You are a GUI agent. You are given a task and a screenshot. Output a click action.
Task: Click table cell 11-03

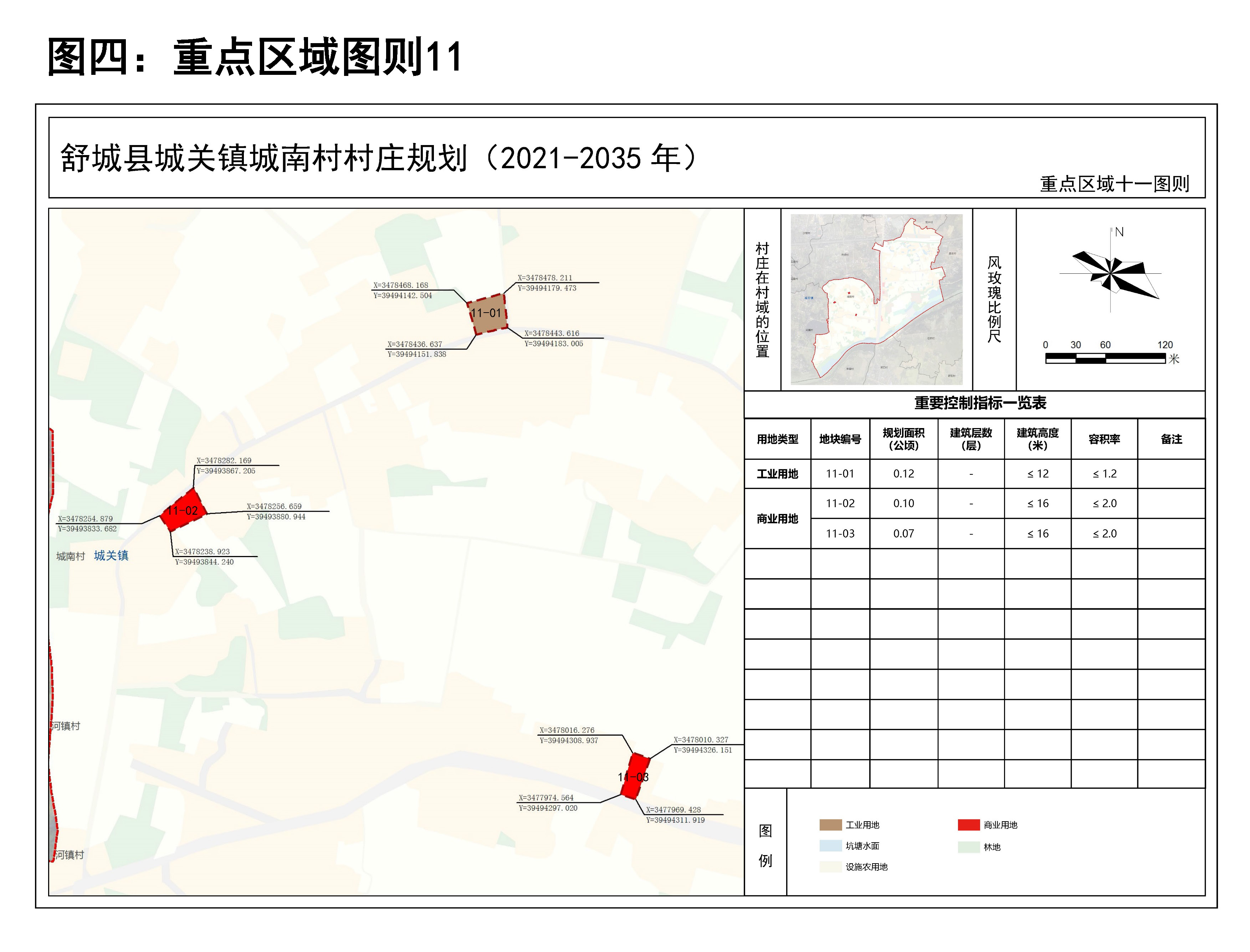[x=840, y=533]
